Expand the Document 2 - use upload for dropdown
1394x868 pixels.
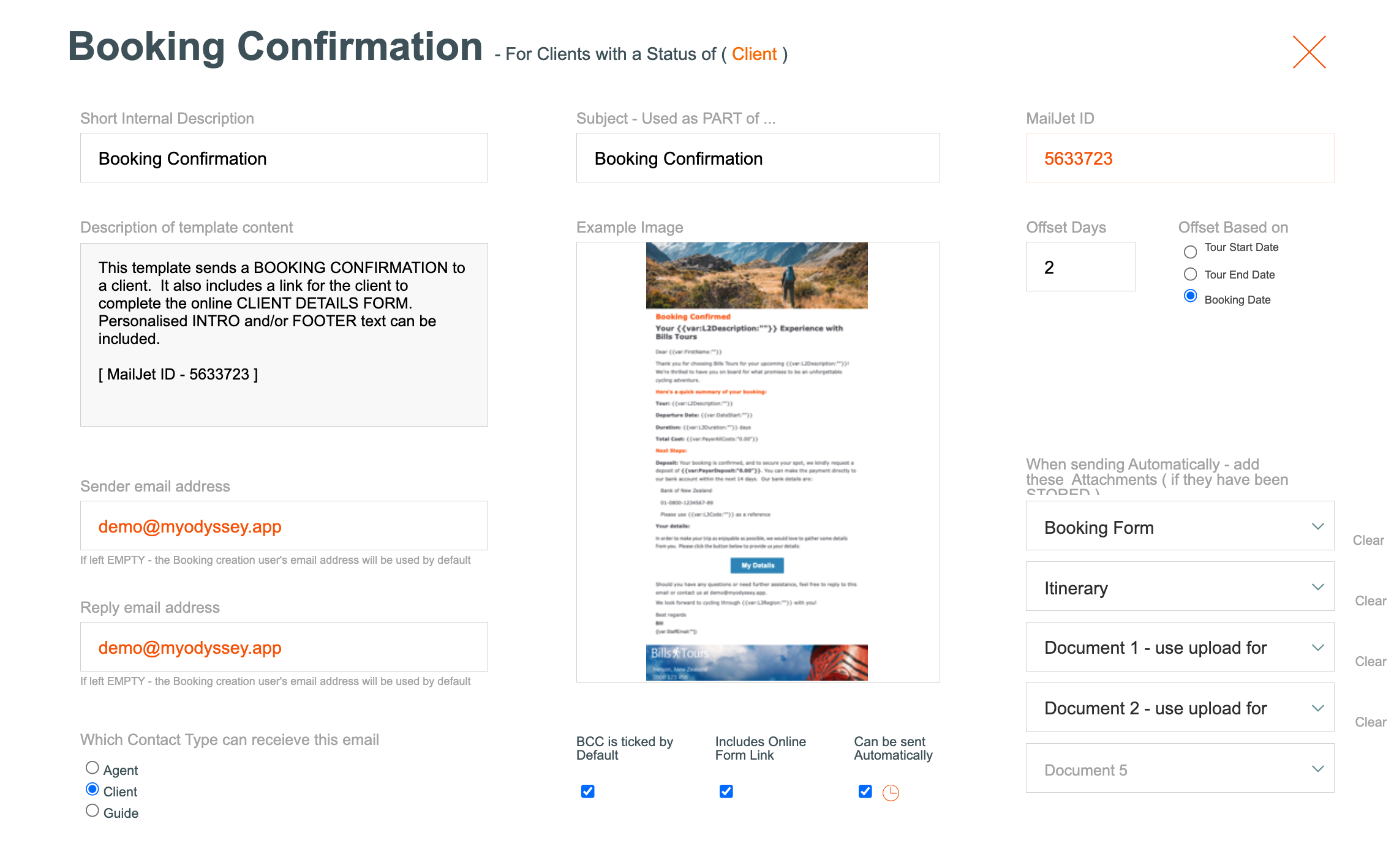coord(1180,708)
